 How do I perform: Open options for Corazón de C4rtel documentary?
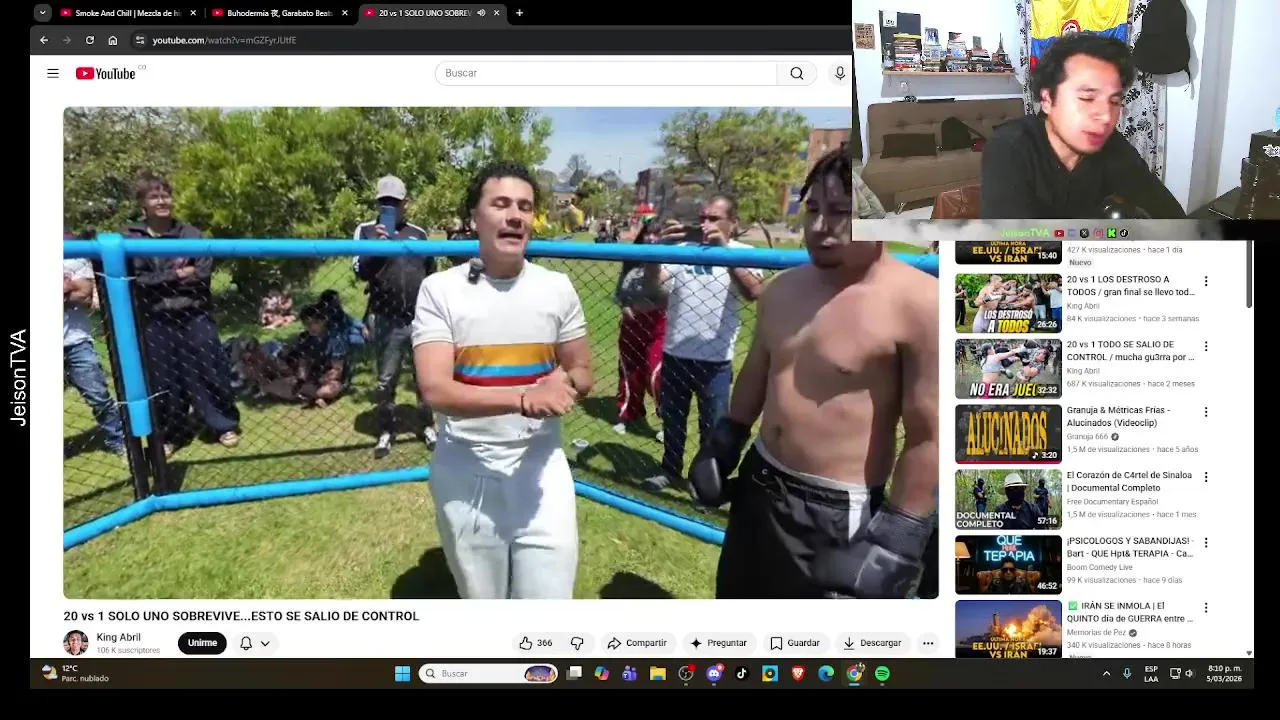tap(1206, 477)
